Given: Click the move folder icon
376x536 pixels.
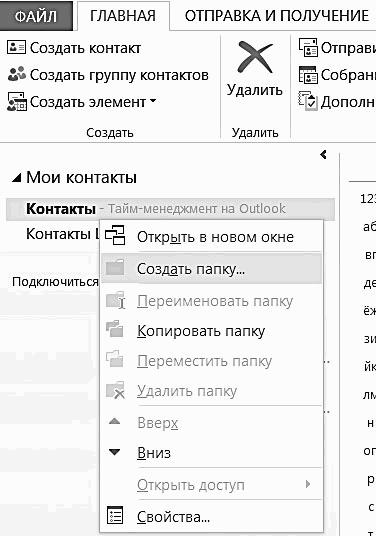Looking at the screenshot, I should [x=115, y=359].
